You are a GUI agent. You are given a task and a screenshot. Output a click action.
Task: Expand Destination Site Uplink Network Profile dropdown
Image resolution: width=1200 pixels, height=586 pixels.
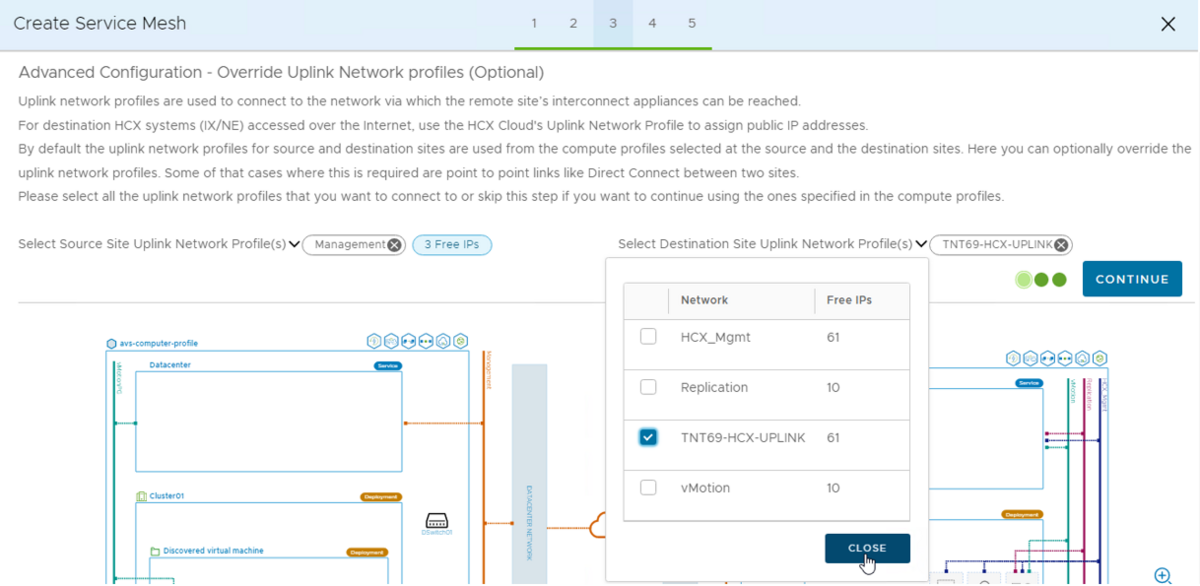pos(921,245)
